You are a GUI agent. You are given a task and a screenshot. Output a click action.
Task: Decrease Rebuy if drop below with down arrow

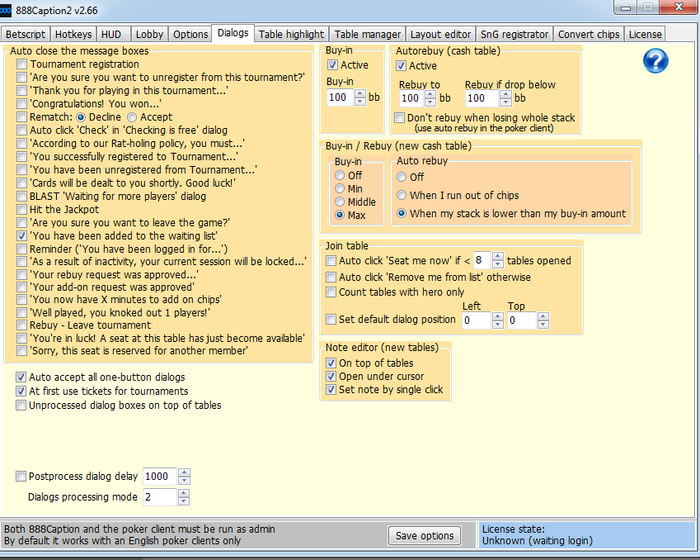pyautogui.click(x=505, y=102)
